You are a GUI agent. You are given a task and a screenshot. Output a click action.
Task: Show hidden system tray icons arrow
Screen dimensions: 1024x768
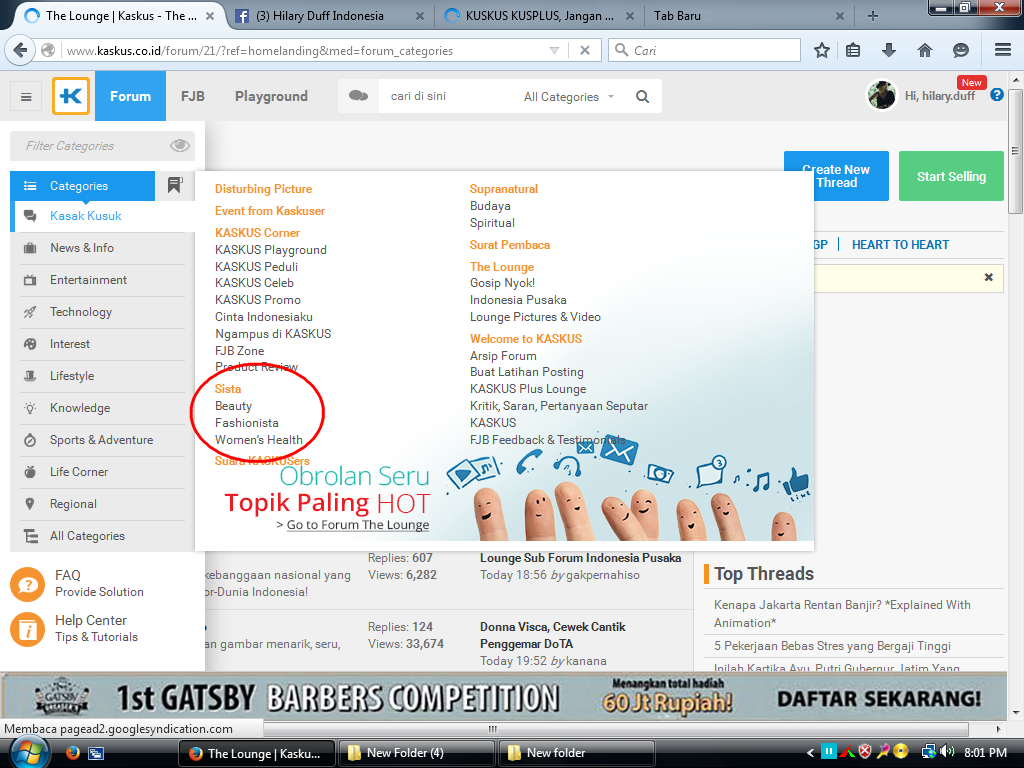pyautogui.click(x=810, y=753)
